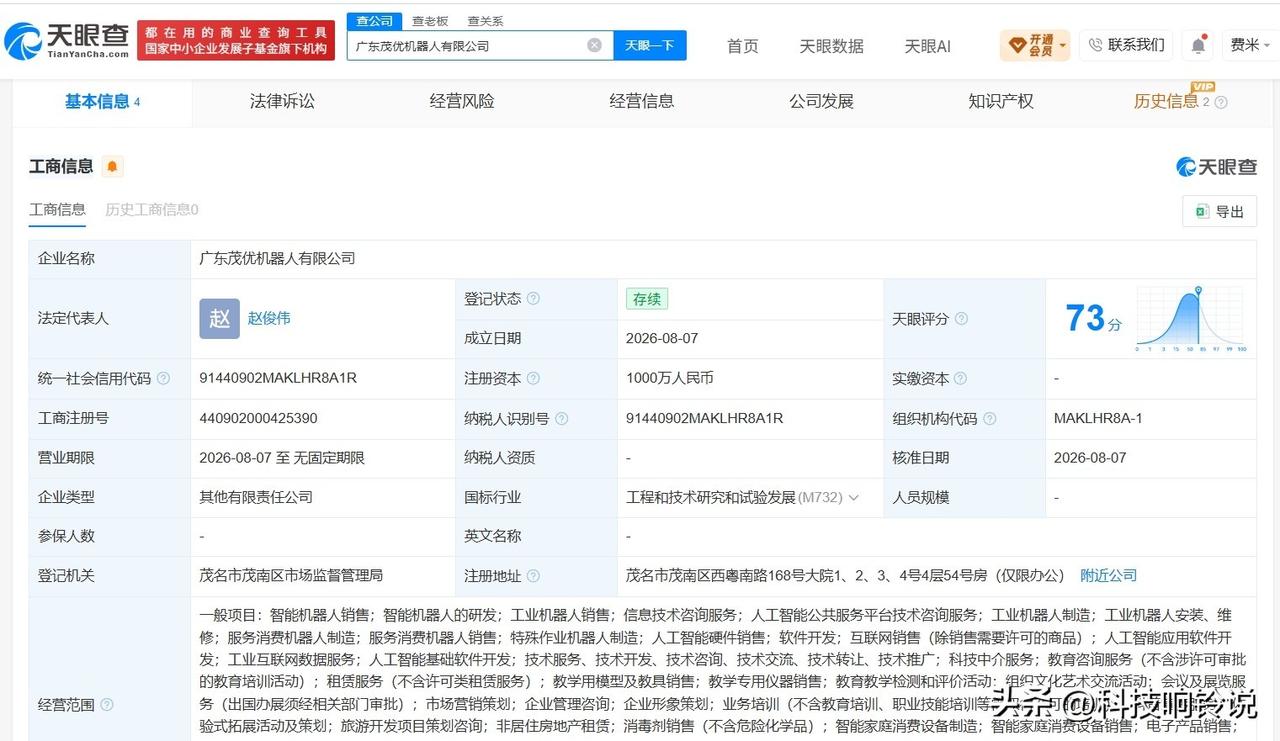The height and width of the screenshot is (741, 1280).
Task: Click the score distribution chart
Action: pyautogui.click(x=1191, y=319)
